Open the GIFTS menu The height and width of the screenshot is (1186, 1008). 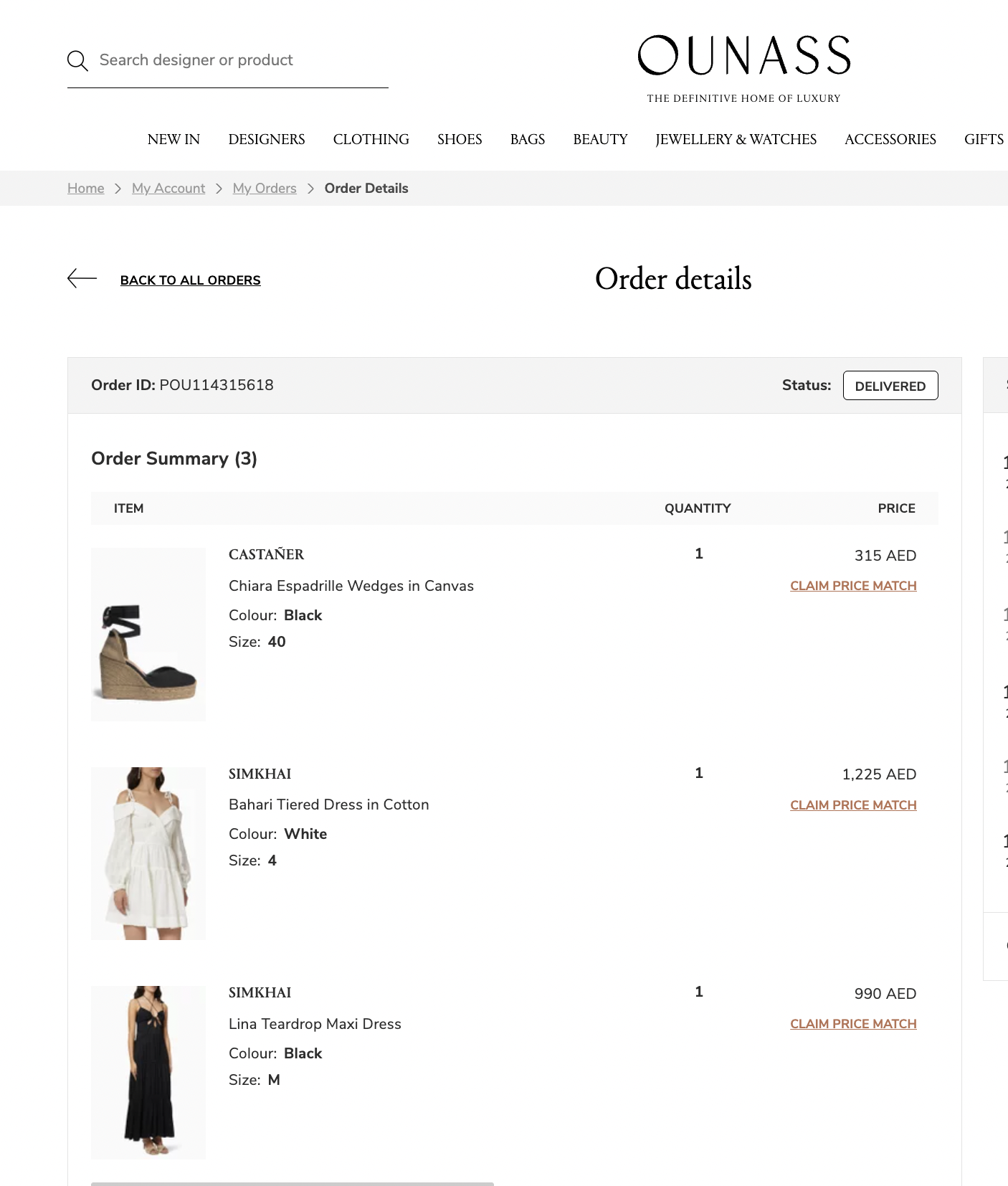pos(984,140)
